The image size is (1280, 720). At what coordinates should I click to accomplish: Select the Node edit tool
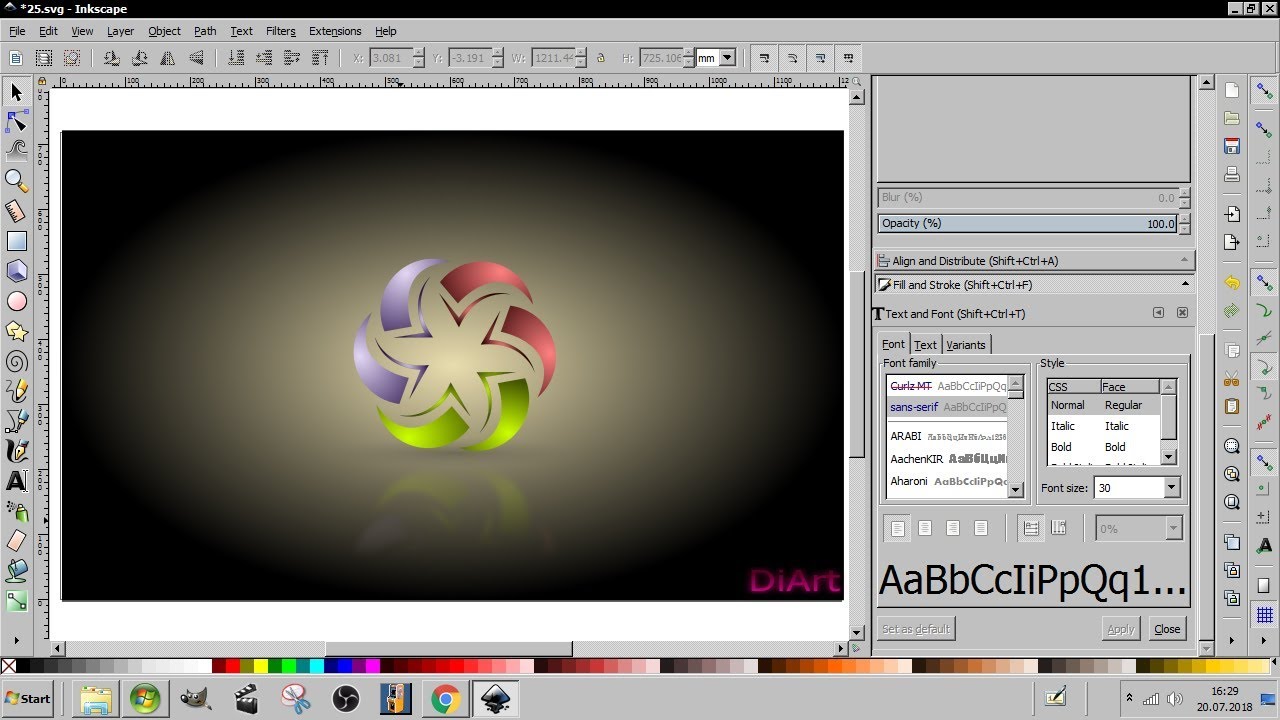click(x=16, y=122)
